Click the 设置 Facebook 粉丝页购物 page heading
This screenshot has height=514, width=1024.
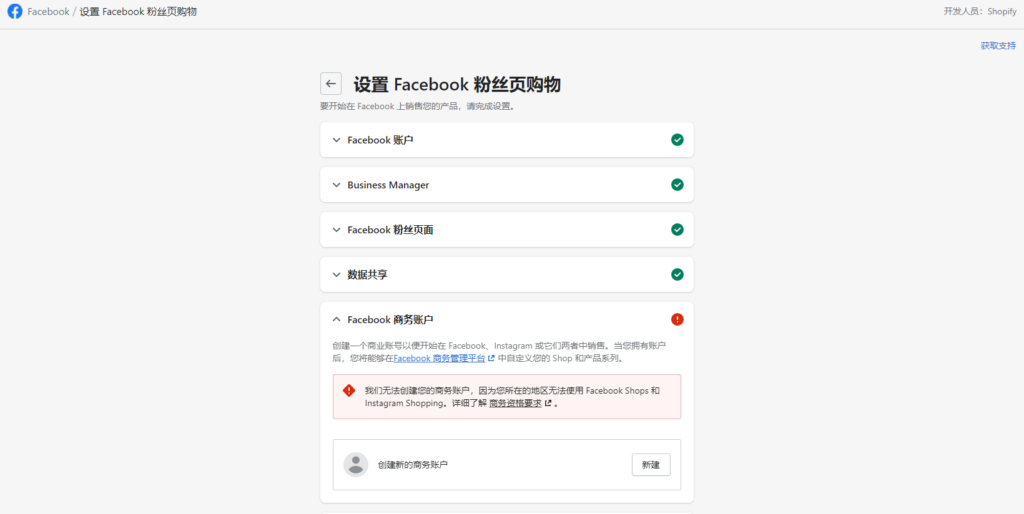pyautogui.click(x=457, y=85)
